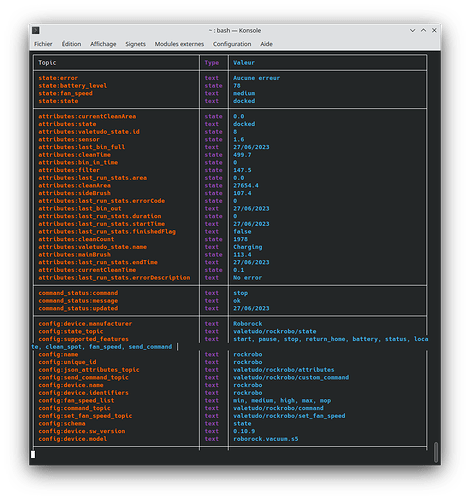The height and width of the screenshot is (500, 470).
Task: Click the value 147.5
Action: (242, 170)
